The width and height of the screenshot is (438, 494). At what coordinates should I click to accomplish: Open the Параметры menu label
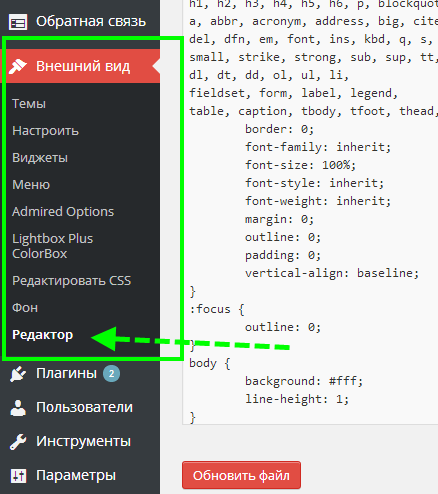(76, 475)
